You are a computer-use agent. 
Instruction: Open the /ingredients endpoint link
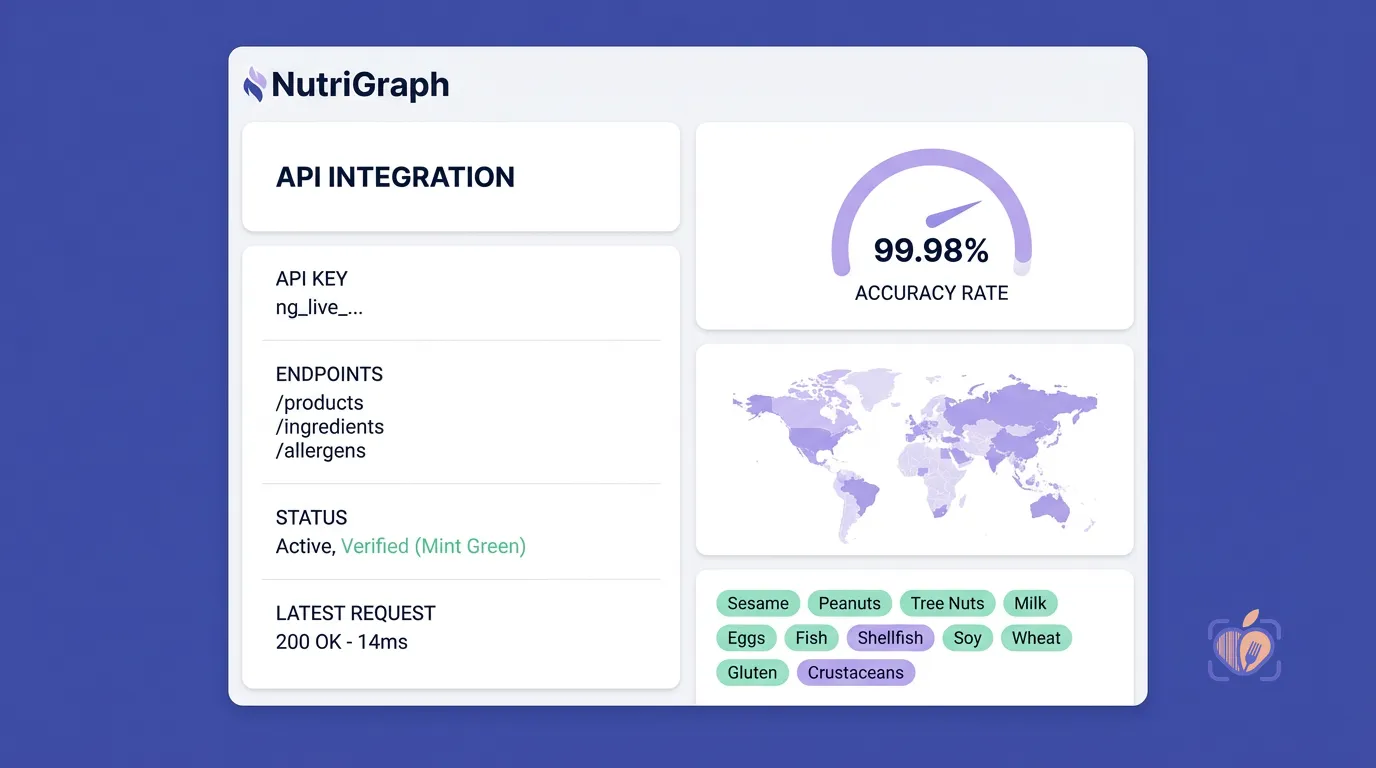click(330, 427)
